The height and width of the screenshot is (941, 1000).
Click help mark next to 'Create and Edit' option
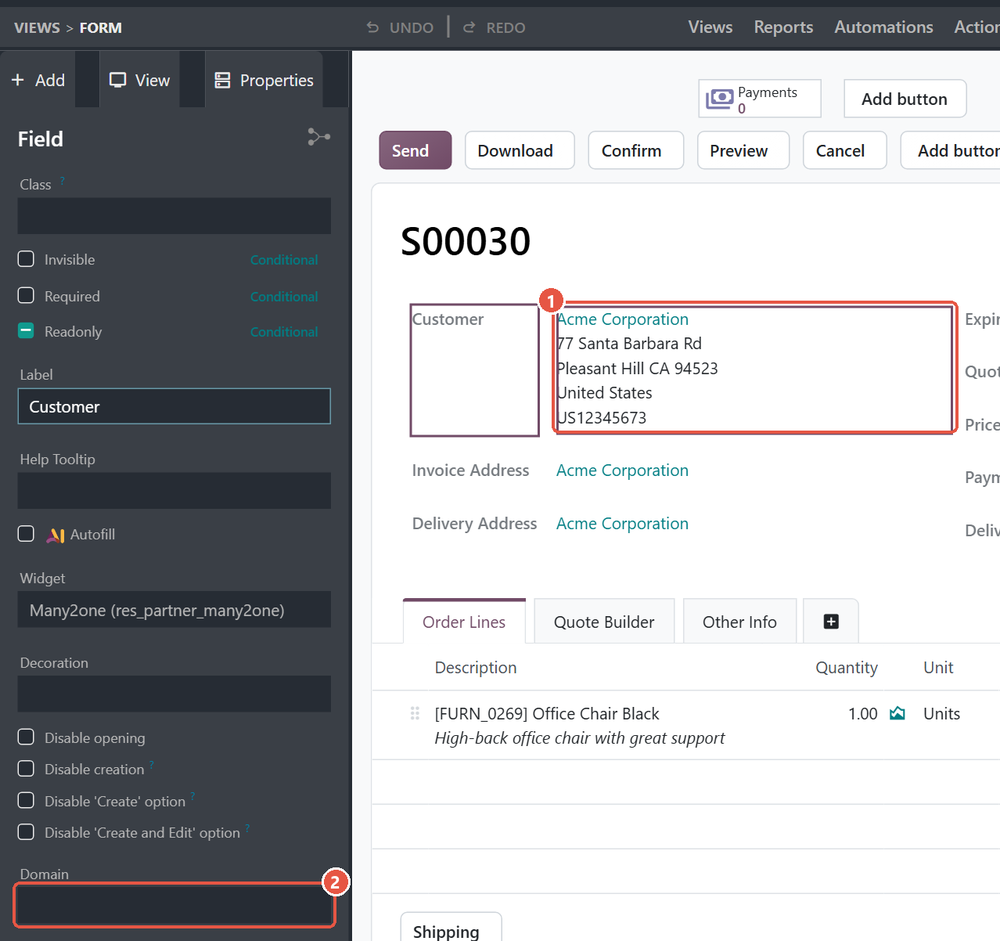point(247,828)
